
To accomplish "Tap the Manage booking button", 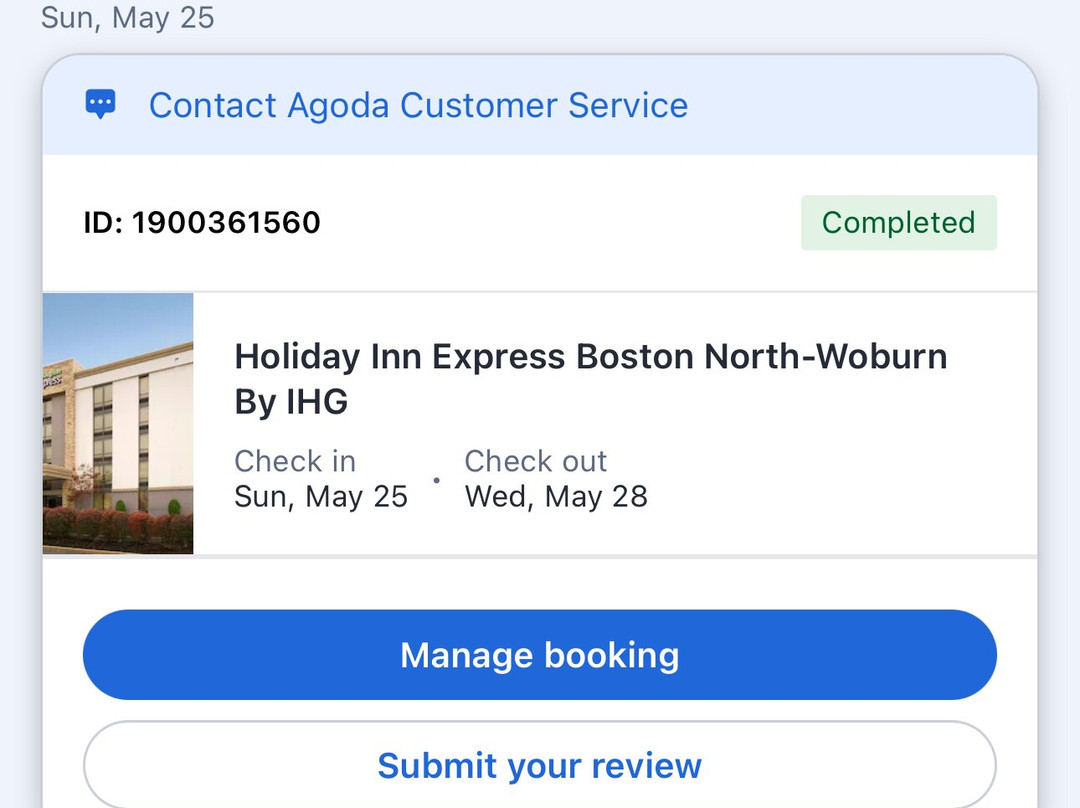I will tap(540, 655).
